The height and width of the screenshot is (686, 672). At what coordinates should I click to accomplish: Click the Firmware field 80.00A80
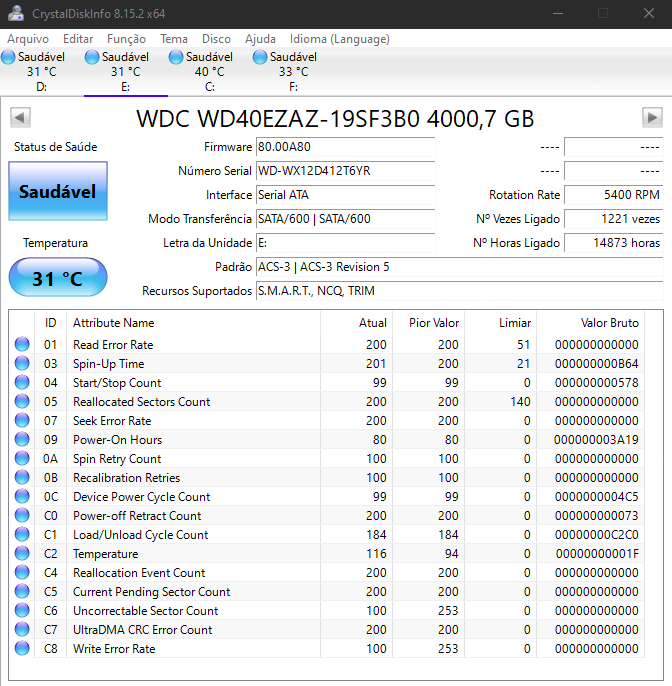click(x=345, y=147)
